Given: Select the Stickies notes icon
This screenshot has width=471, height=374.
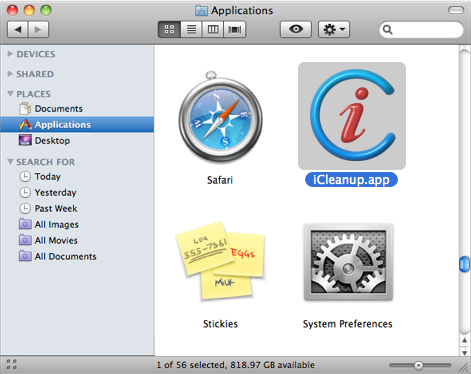Looking at the screenshot, I should (x=220, y=261).
